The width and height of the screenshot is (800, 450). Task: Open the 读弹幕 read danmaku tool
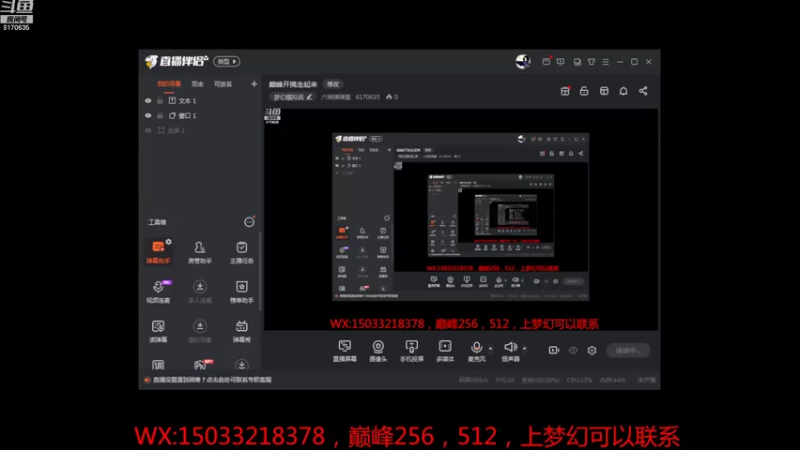pos(158,331)
